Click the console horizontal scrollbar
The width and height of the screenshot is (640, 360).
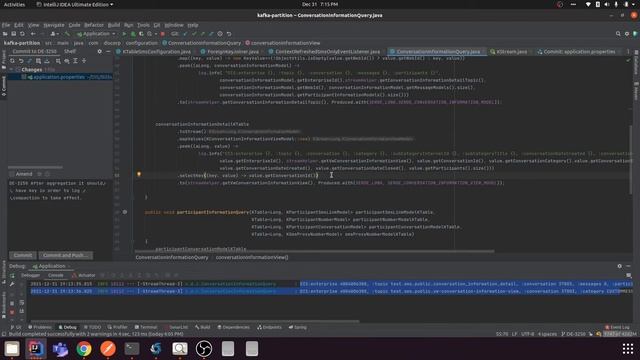(195, 321)
